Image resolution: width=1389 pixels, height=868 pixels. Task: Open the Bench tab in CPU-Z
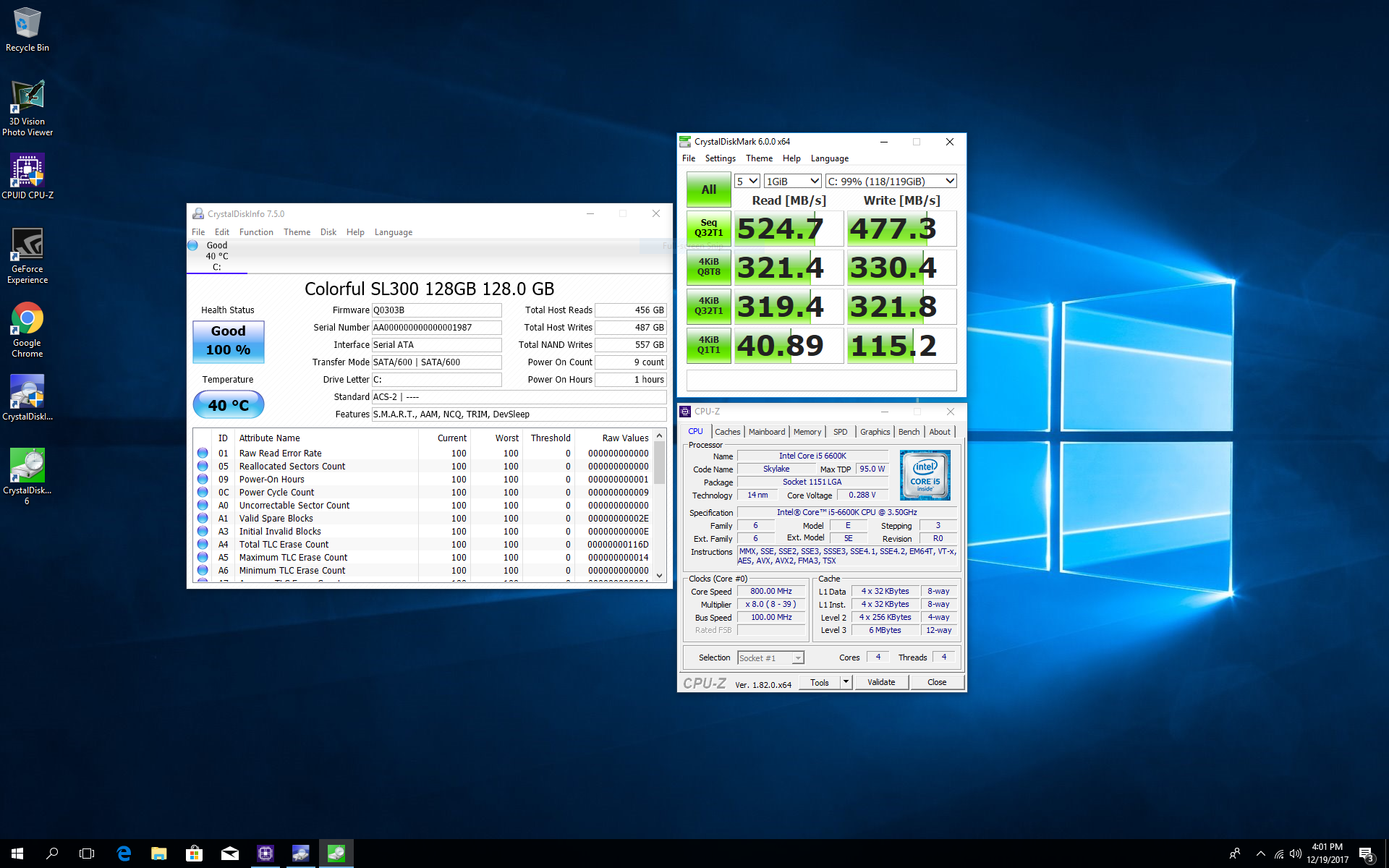[x=909, y=432]
